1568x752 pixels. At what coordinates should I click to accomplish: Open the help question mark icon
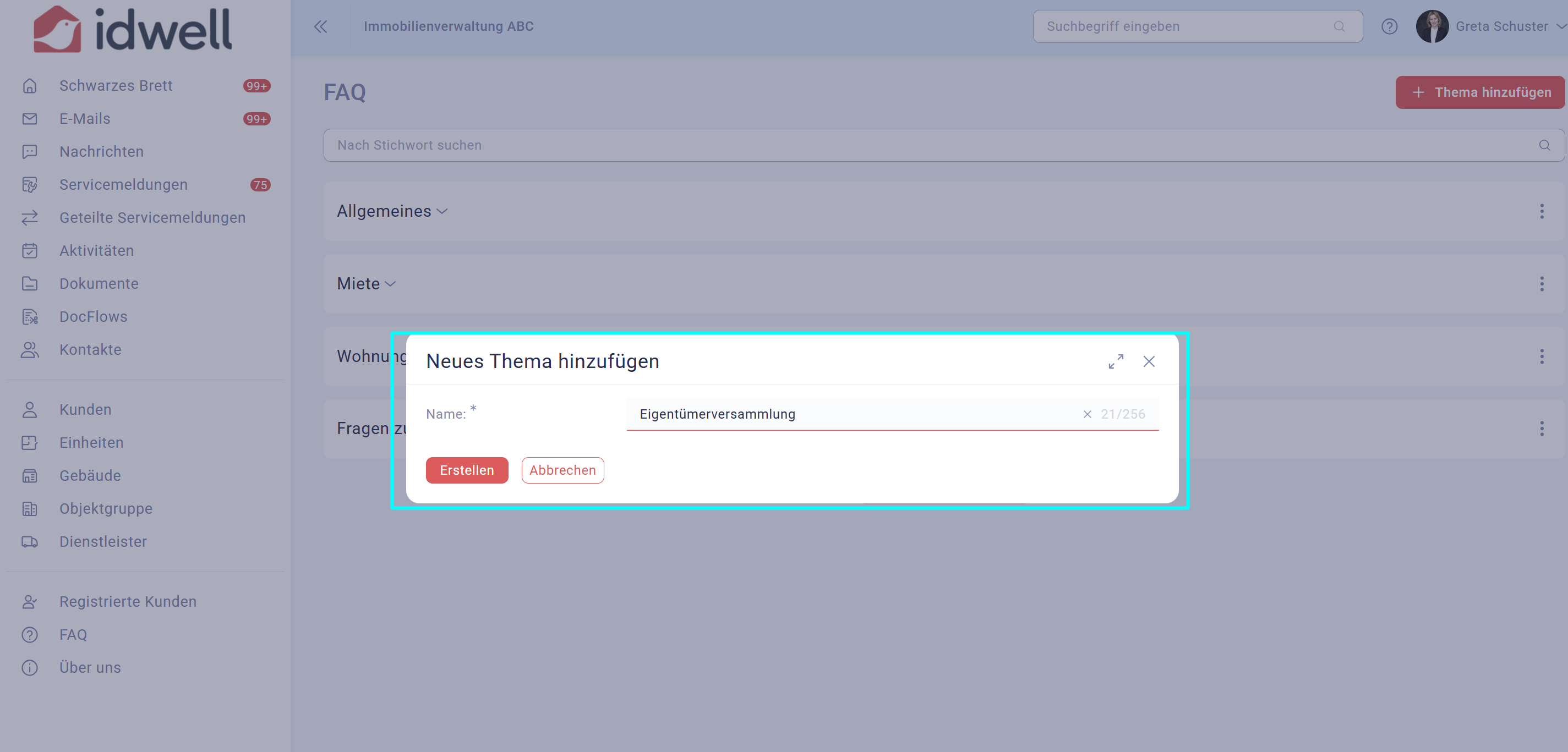(x=1389, y=26)
